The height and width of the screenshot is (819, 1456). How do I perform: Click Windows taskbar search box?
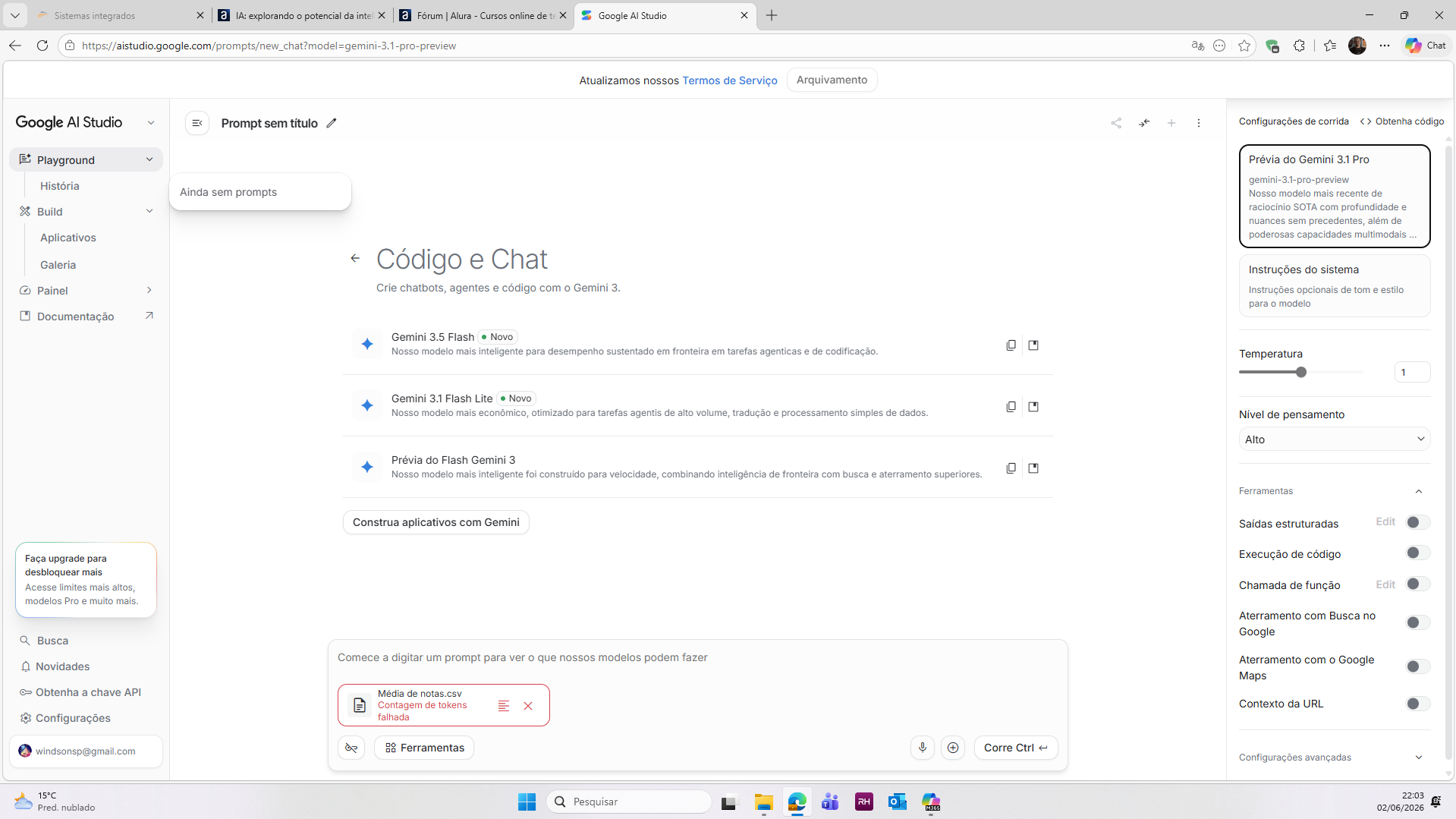(x=629, y=802)
